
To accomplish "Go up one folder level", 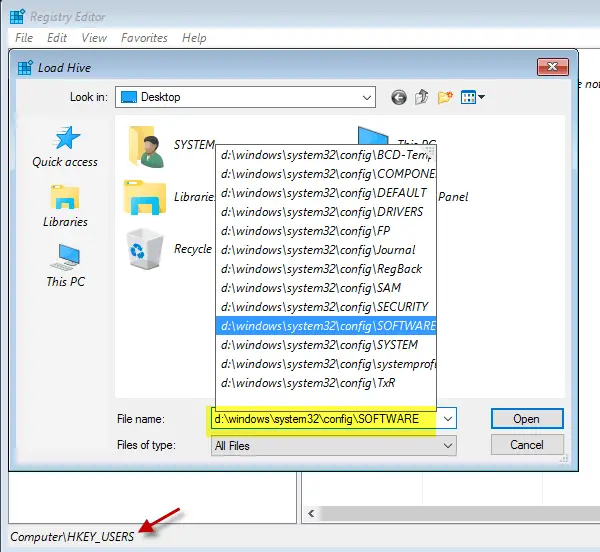I will coord(422,97).
